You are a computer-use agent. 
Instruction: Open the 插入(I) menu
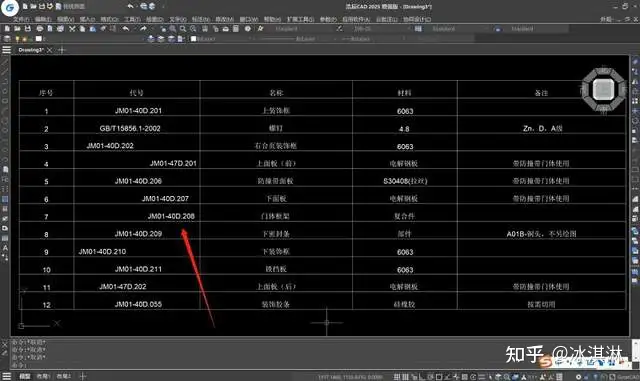[x=87, y=19]
